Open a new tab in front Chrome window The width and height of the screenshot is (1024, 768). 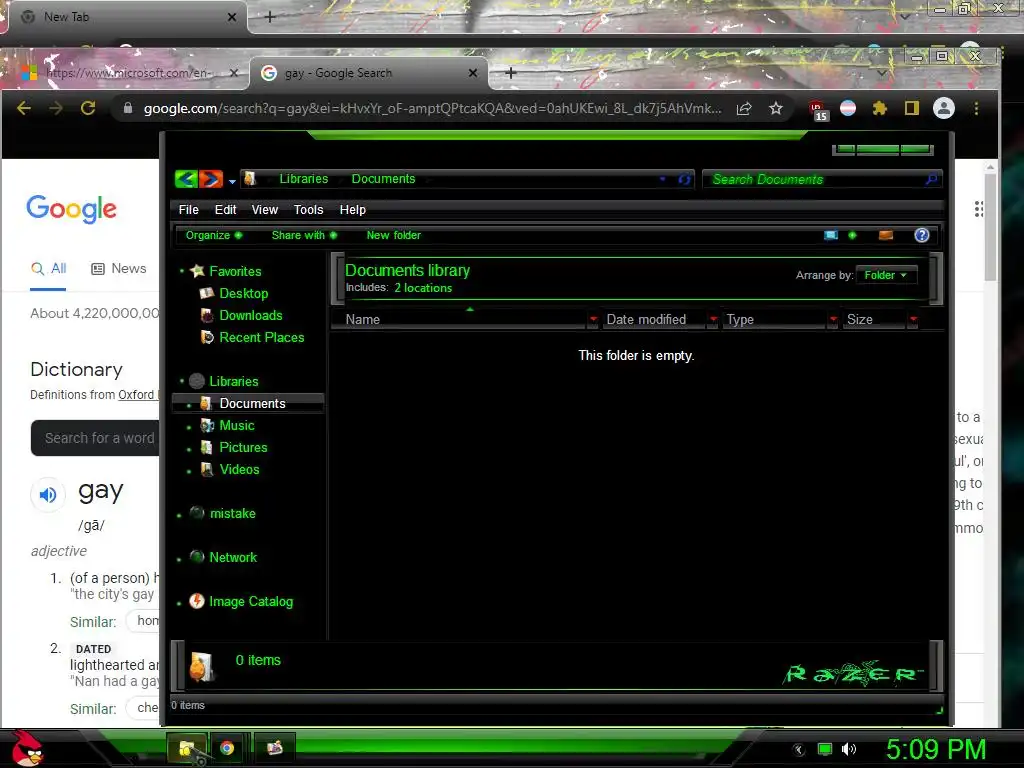tap(511, 73)
